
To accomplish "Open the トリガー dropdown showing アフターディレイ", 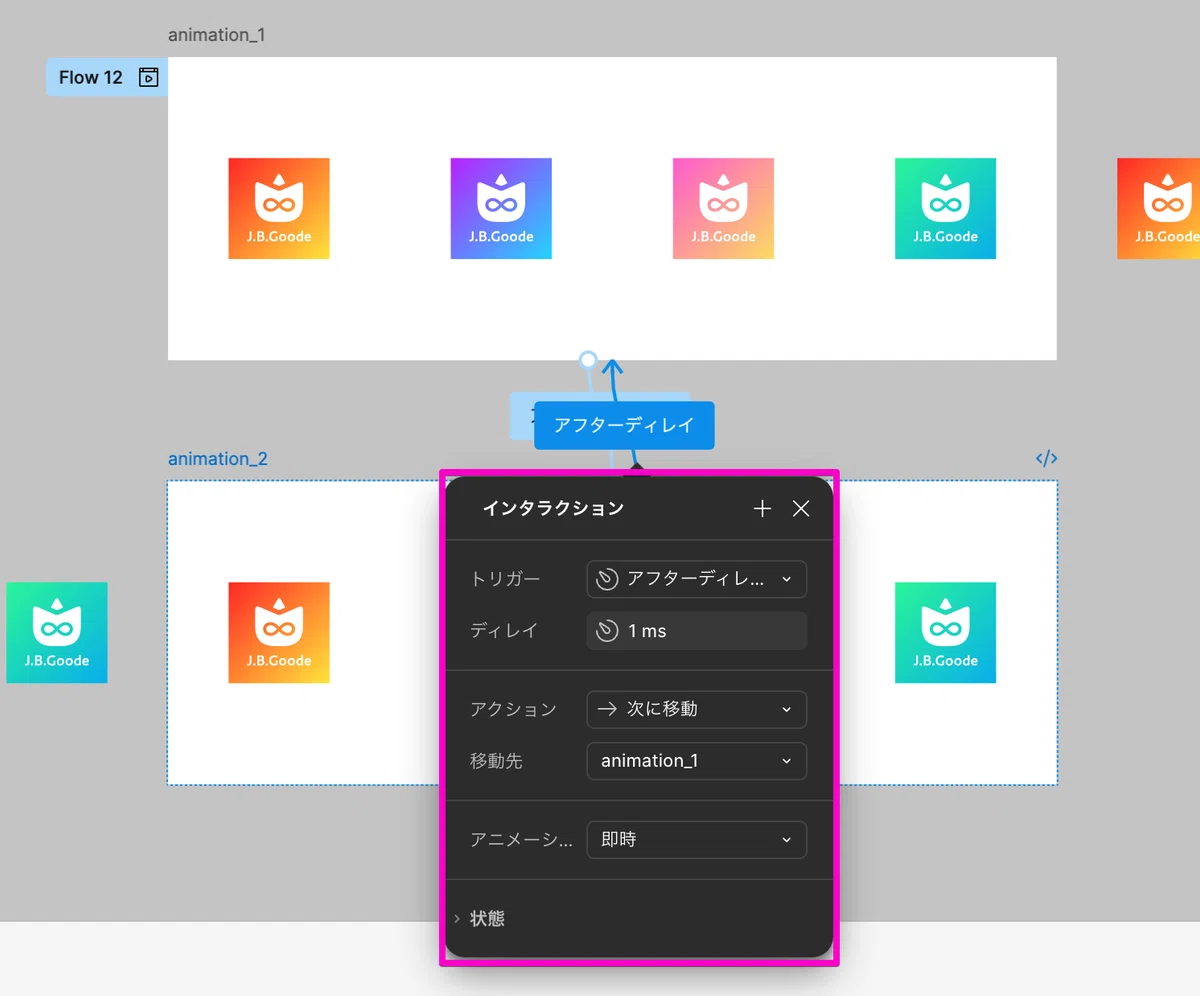I will point(696,579).
